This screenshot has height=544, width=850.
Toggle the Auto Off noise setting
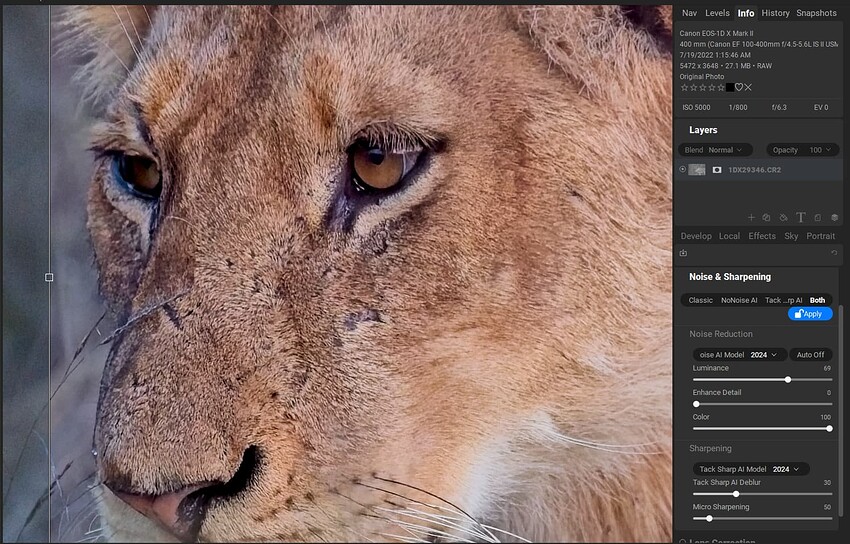pyautogui.click(x=810, y=355)
